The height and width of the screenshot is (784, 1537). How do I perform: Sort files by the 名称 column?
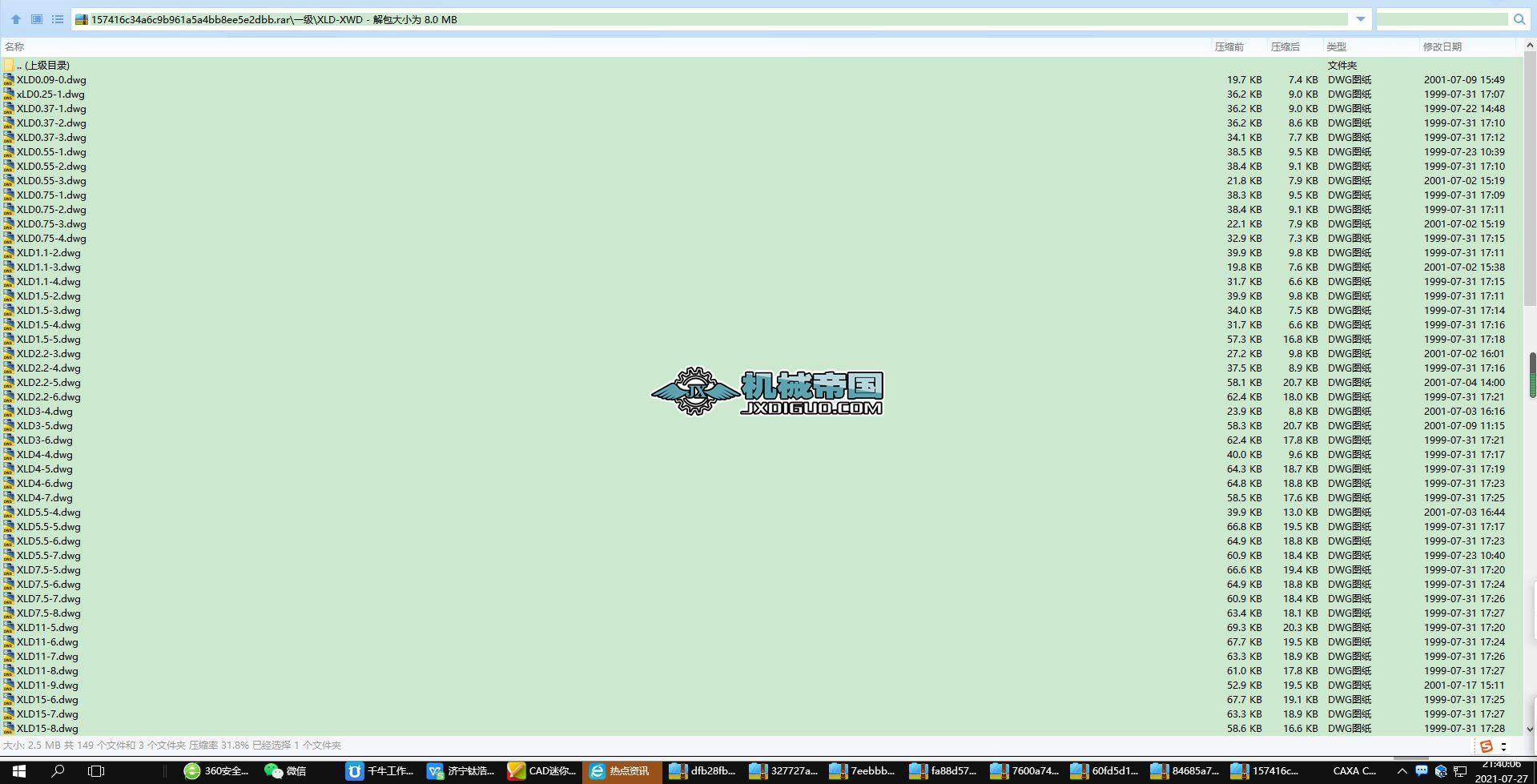[15, 46]
